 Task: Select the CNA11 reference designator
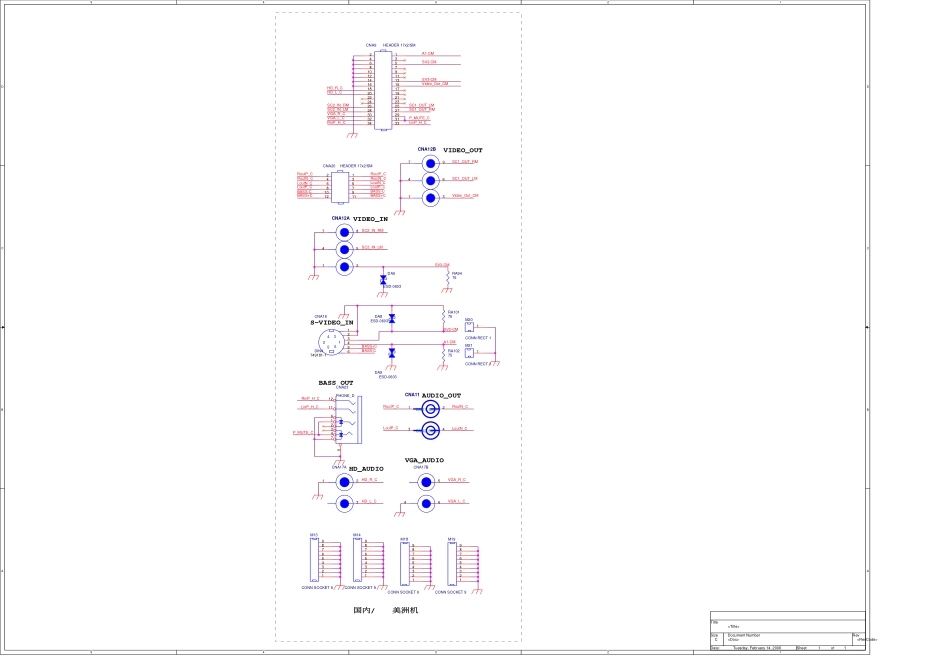412,394
